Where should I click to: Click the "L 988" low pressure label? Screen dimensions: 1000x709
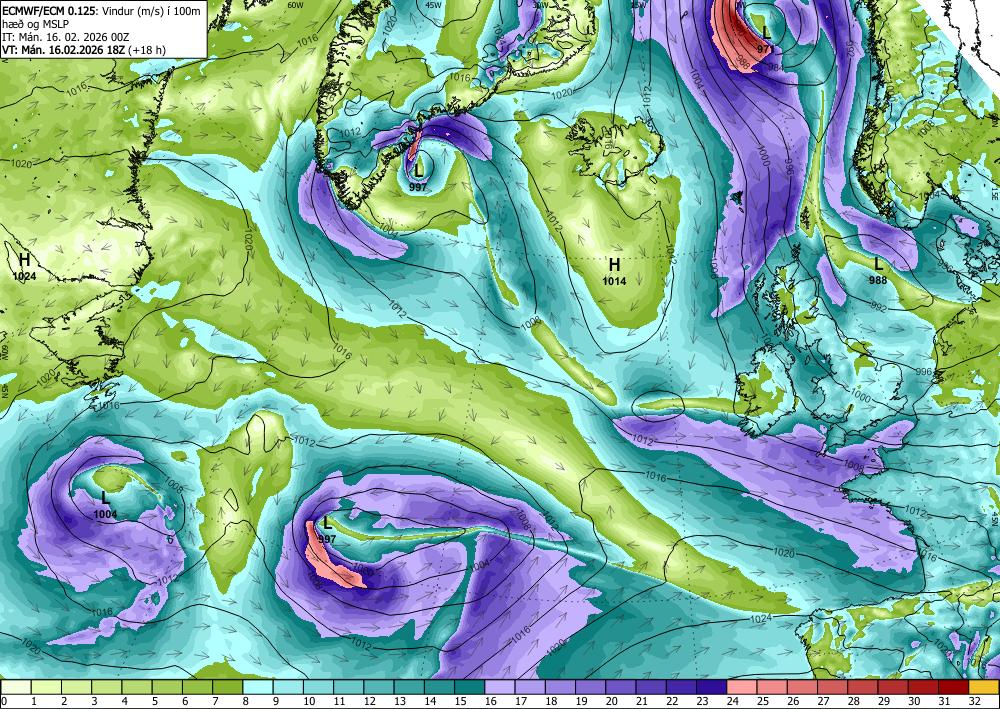(878, 270)
